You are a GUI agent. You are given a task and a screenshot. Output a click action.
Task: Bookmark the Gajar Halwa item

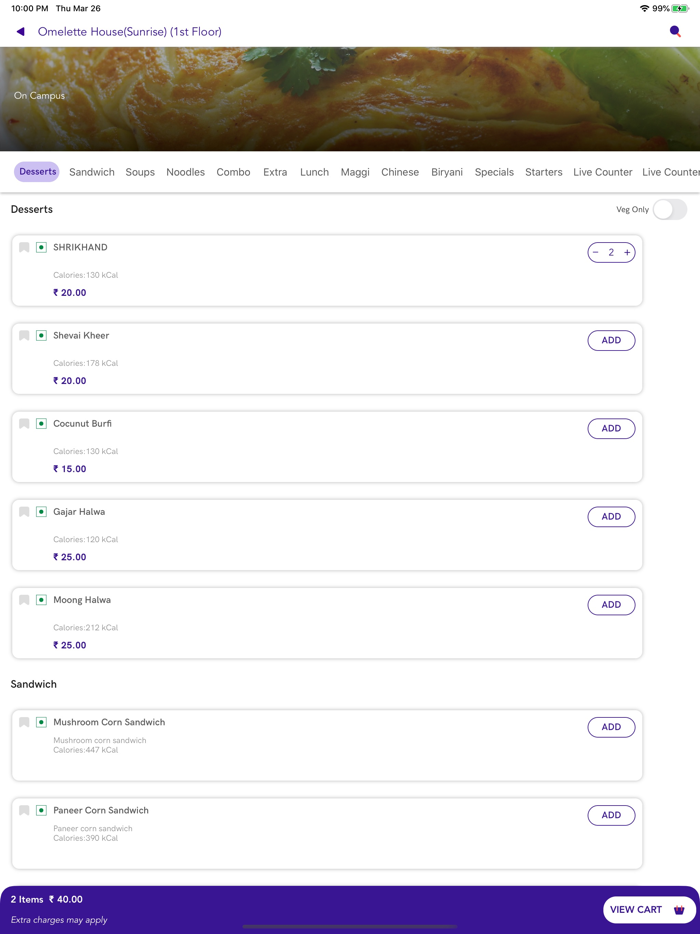point(24,511)
